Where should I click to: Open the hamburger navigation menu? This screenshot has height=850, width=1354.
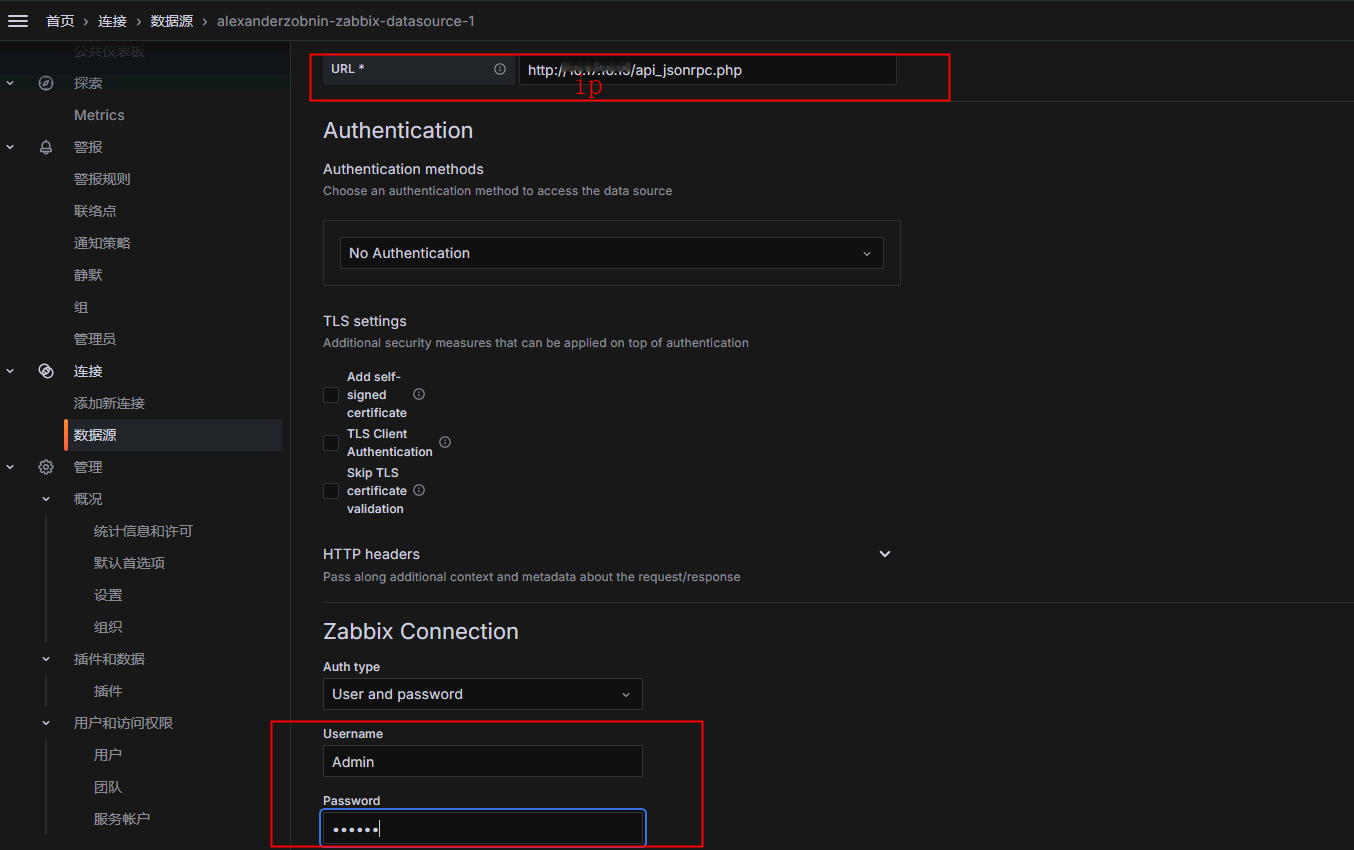tap(18, 20)
